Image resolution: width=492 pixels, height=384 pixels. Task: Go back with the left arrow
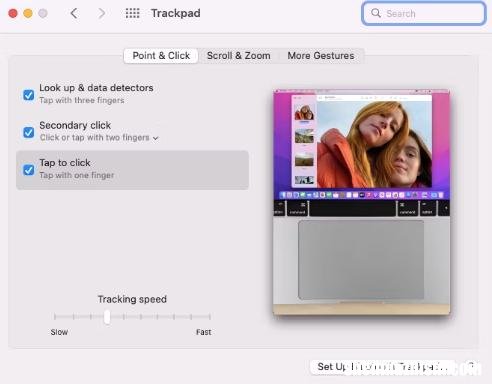pos(74,13)
